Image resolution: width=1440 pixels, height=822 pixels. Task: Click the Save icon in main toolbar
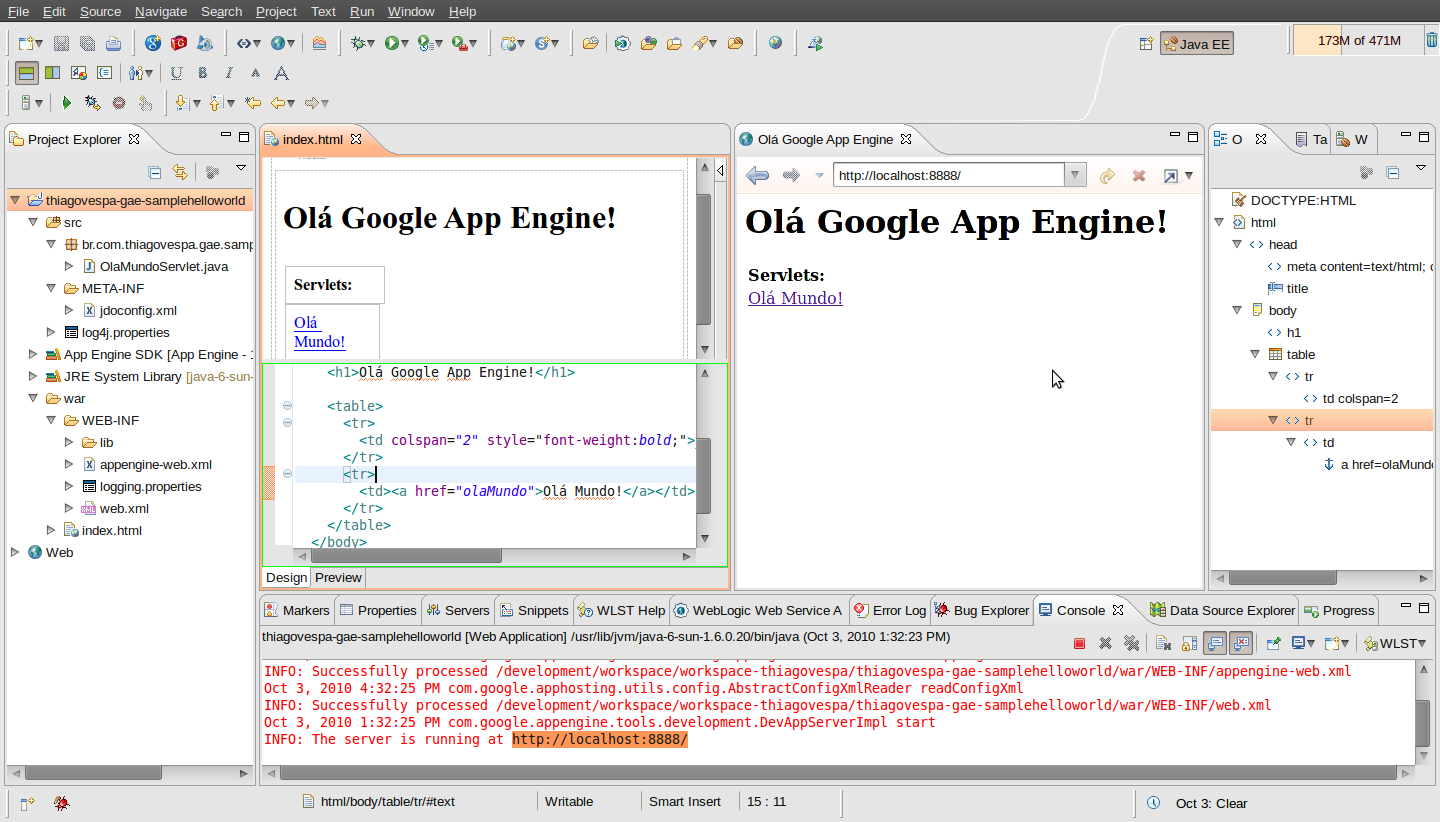pos(61,43)
